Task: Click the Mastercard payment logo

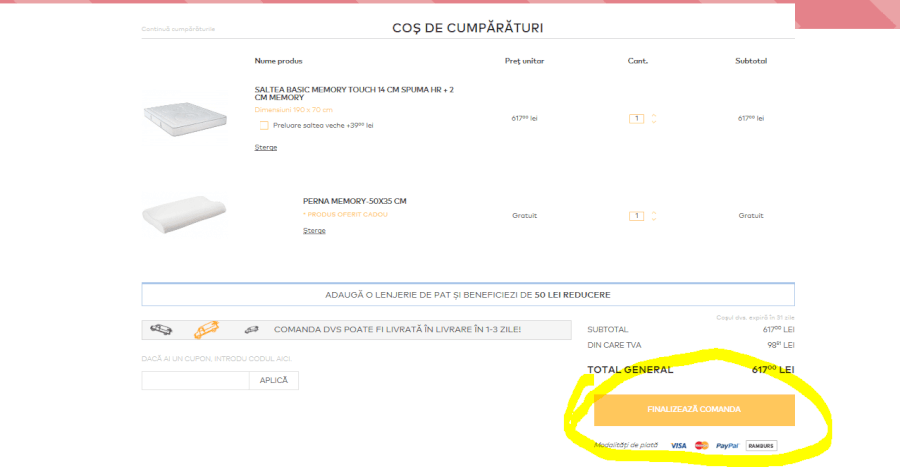Action: coord(701,445)
